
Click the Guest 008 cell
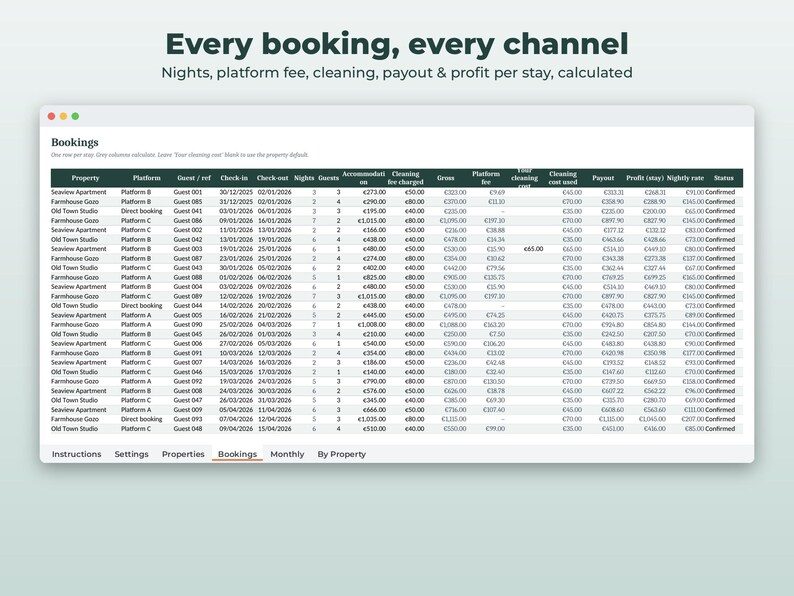(188, 391)
